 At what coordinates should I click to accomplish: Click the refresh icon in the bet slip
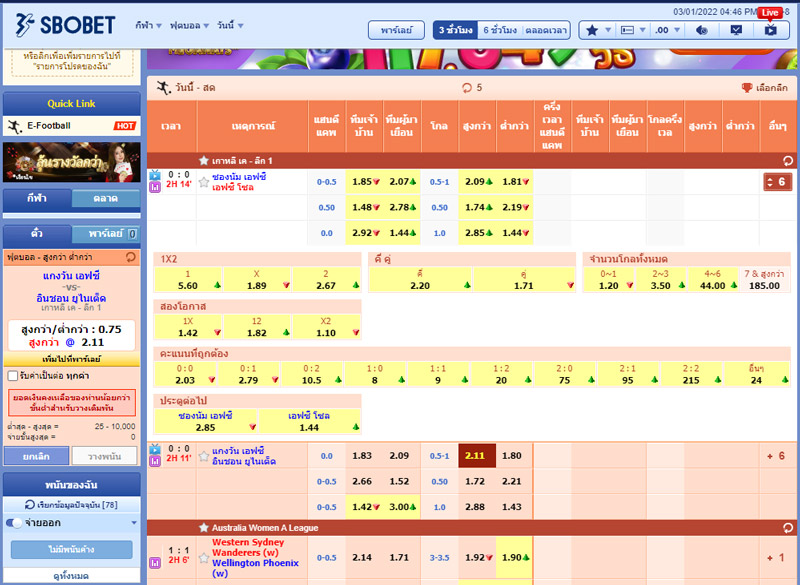click(131, 257)
